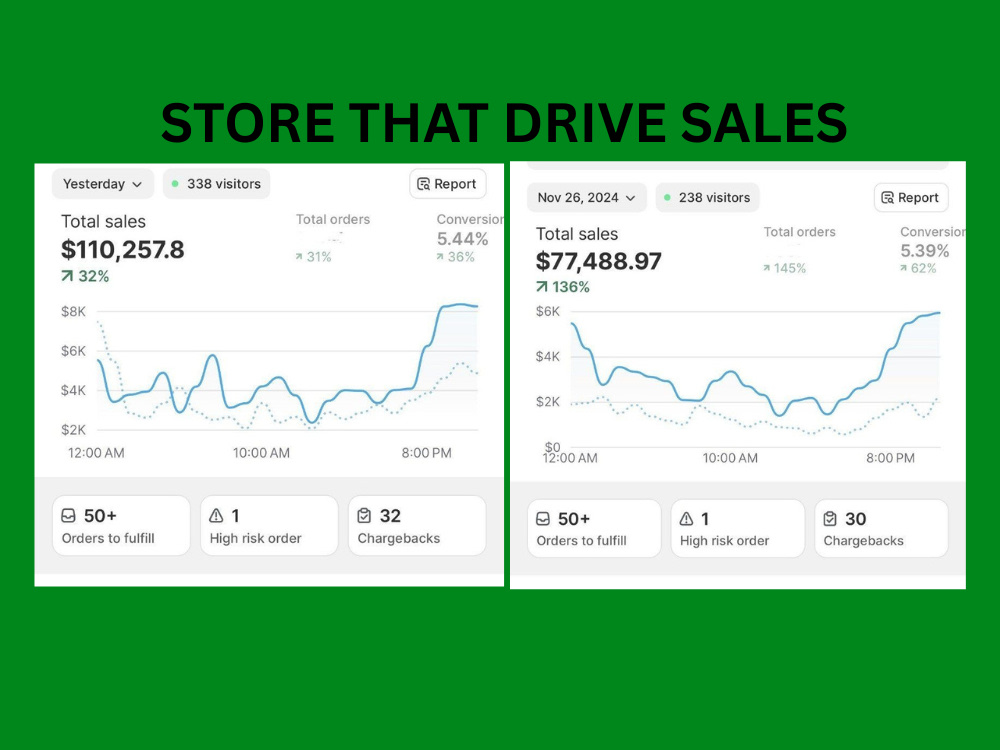Click the $8K axis label
1000x750 pixels.
tap(73, 311)
